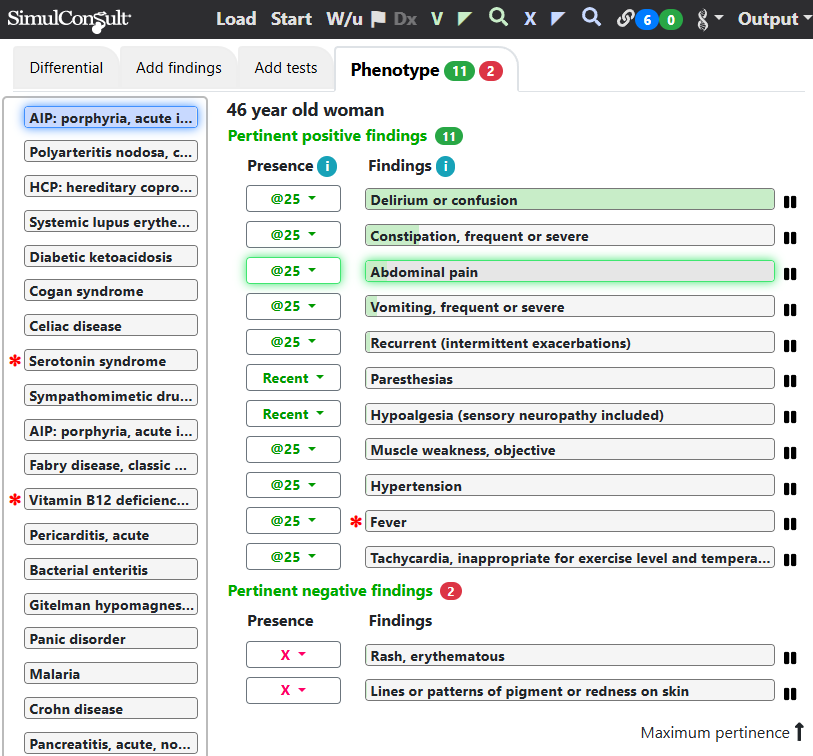This screenshot has height=756, width=813.
Task: Open the DNA helix icon menu
Action: pos(709,20)
